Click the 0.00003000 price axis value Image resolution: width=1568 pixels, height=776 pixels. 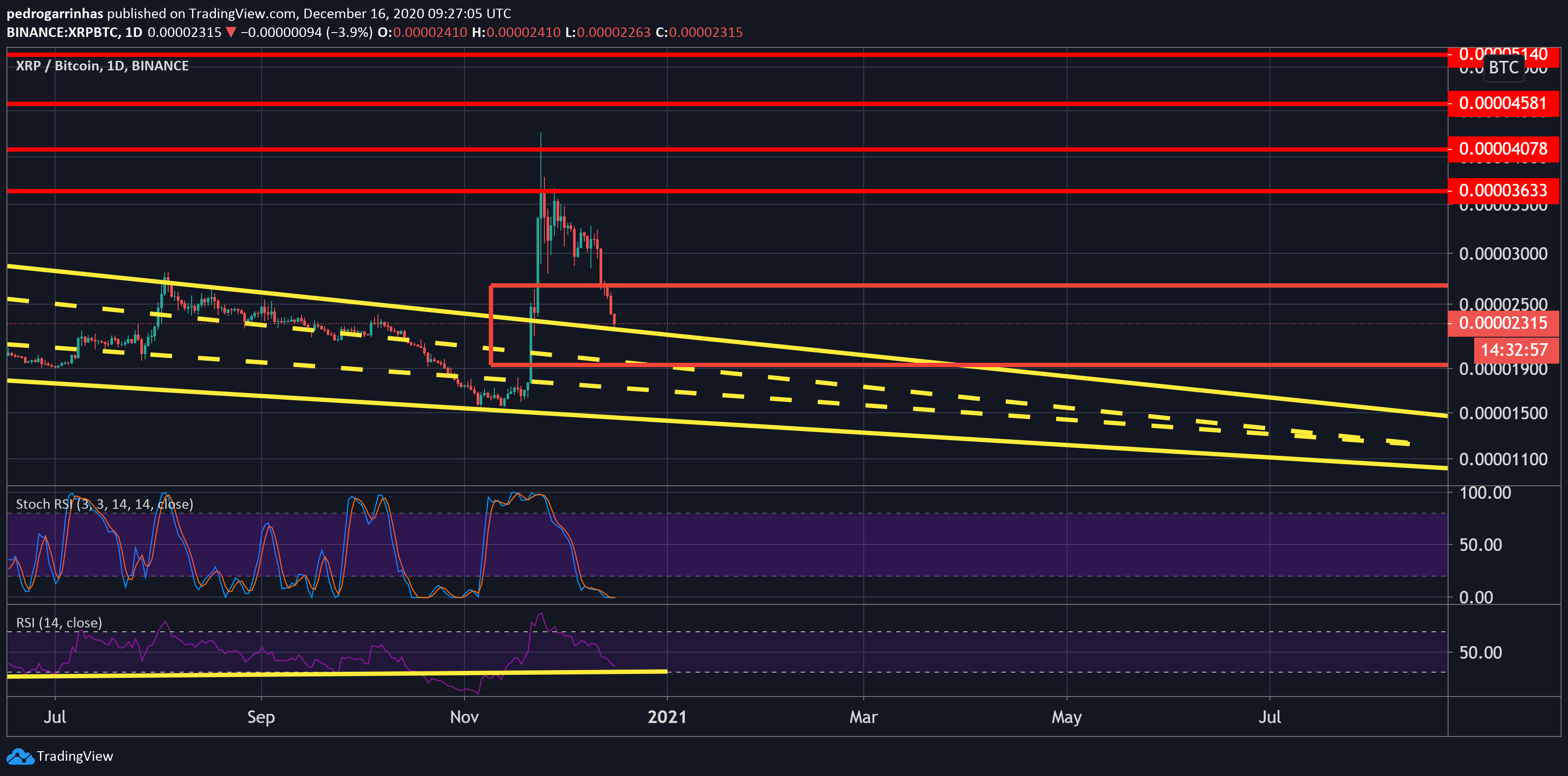tap(1503, 254)
